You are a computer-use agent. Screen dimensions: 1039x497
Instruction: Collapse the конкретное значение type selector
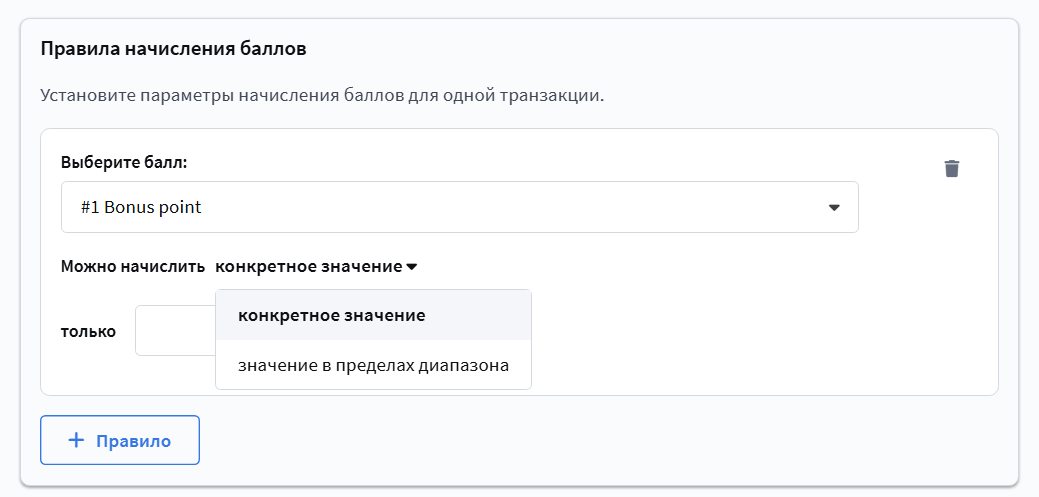coord(316,266)
